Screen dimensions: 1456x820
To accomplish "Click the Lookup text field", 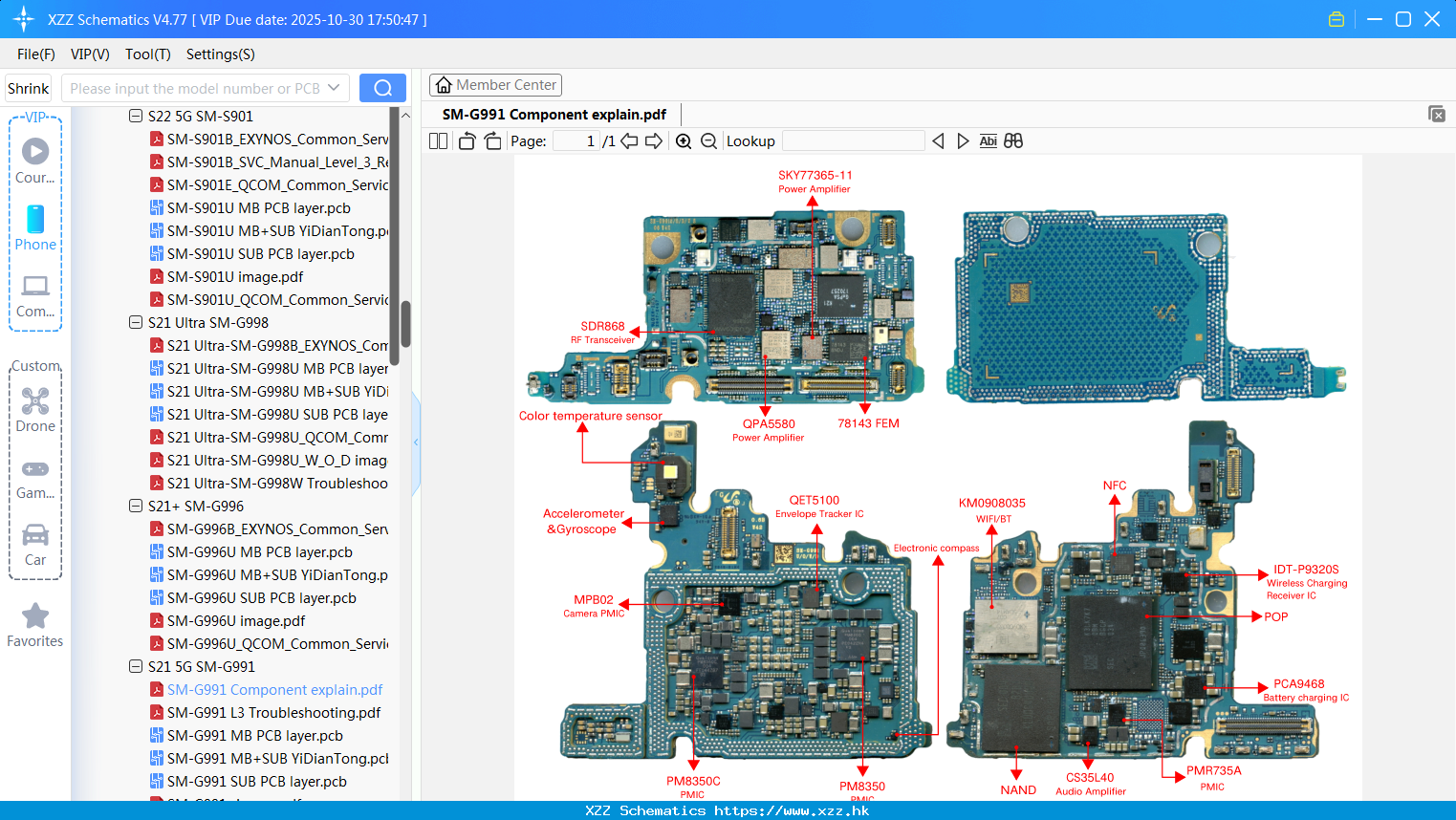I will tap(854, 141).
